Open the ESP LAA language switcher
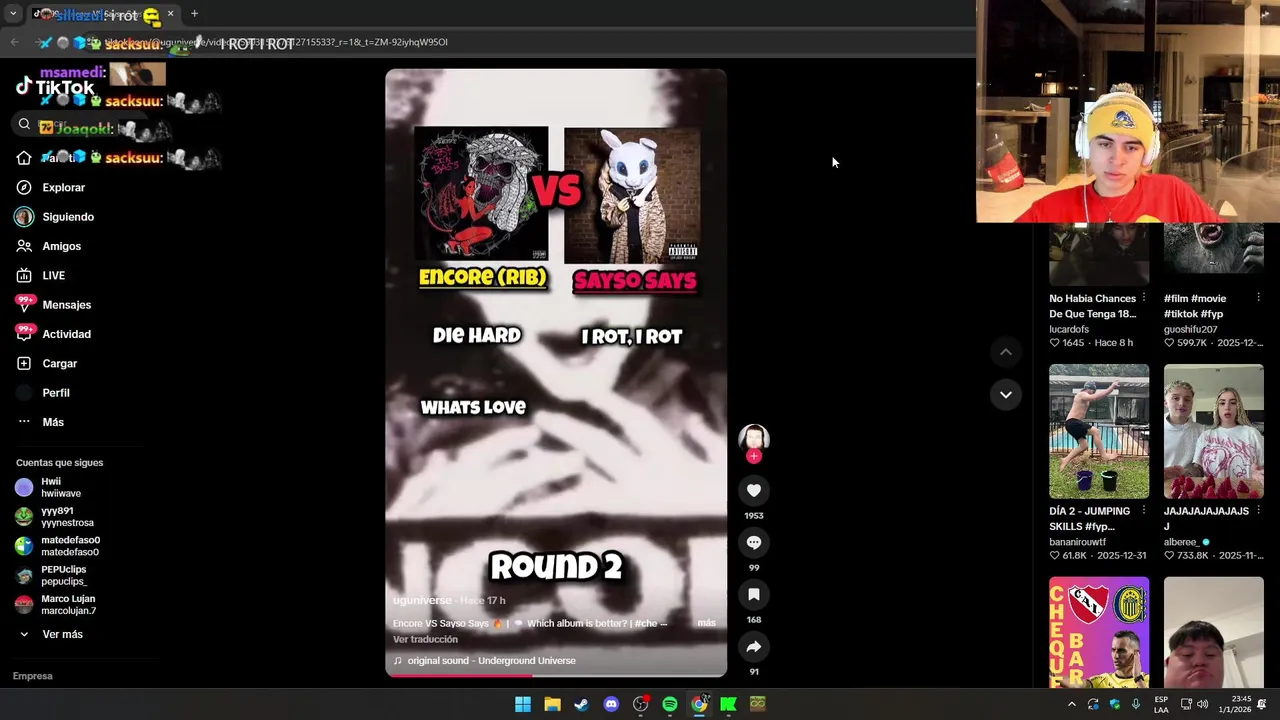 [x=1161, y=704]
